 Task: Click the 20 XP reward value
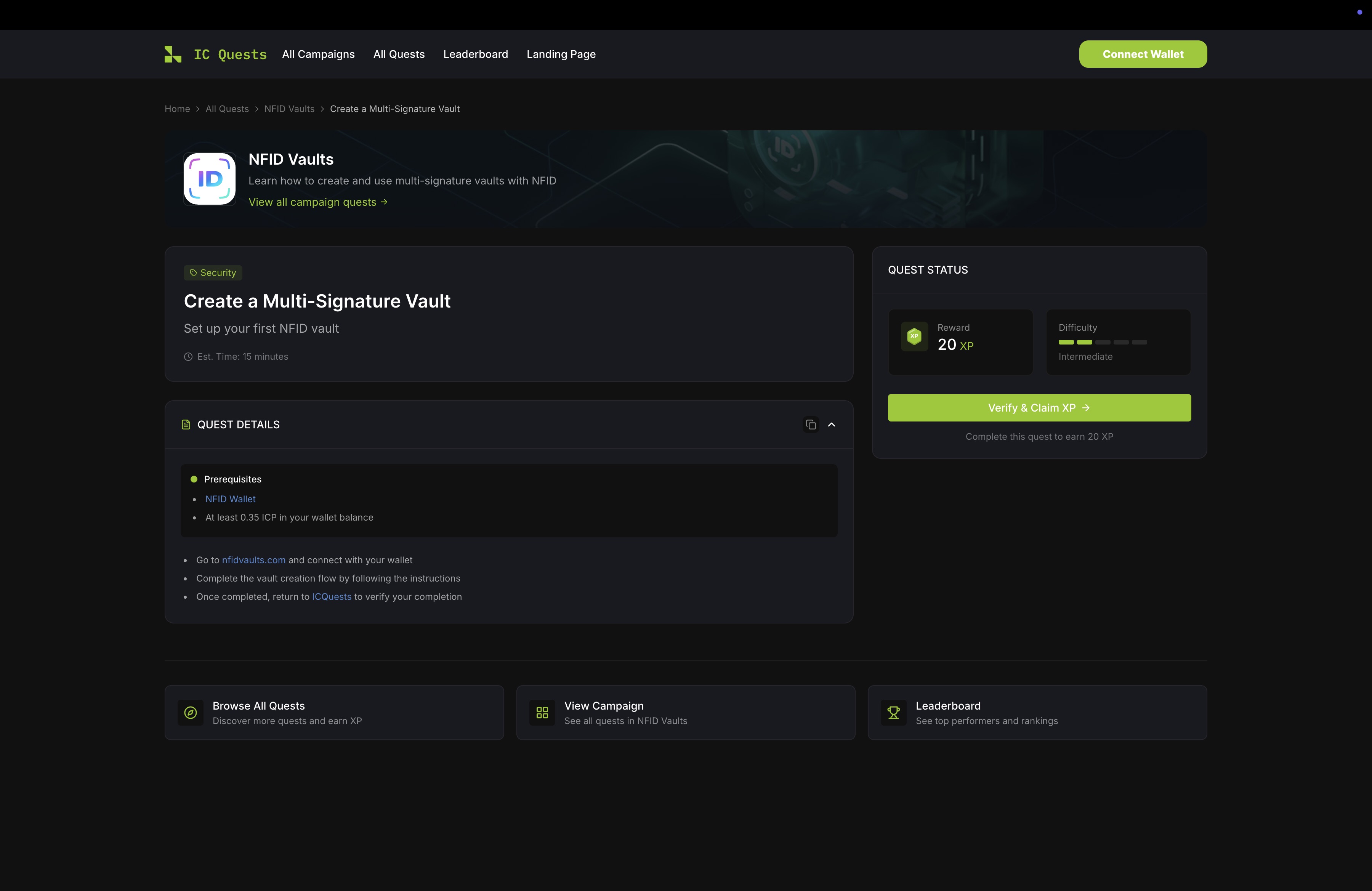[955, 345]
